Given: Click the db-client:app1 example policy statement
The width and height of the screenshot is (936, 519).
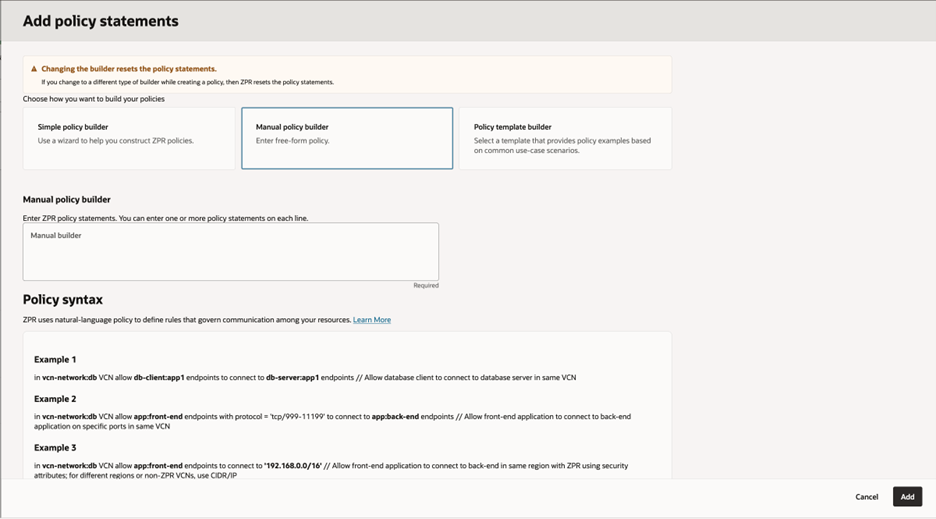Looking at the screenshot, I should 305,378.
